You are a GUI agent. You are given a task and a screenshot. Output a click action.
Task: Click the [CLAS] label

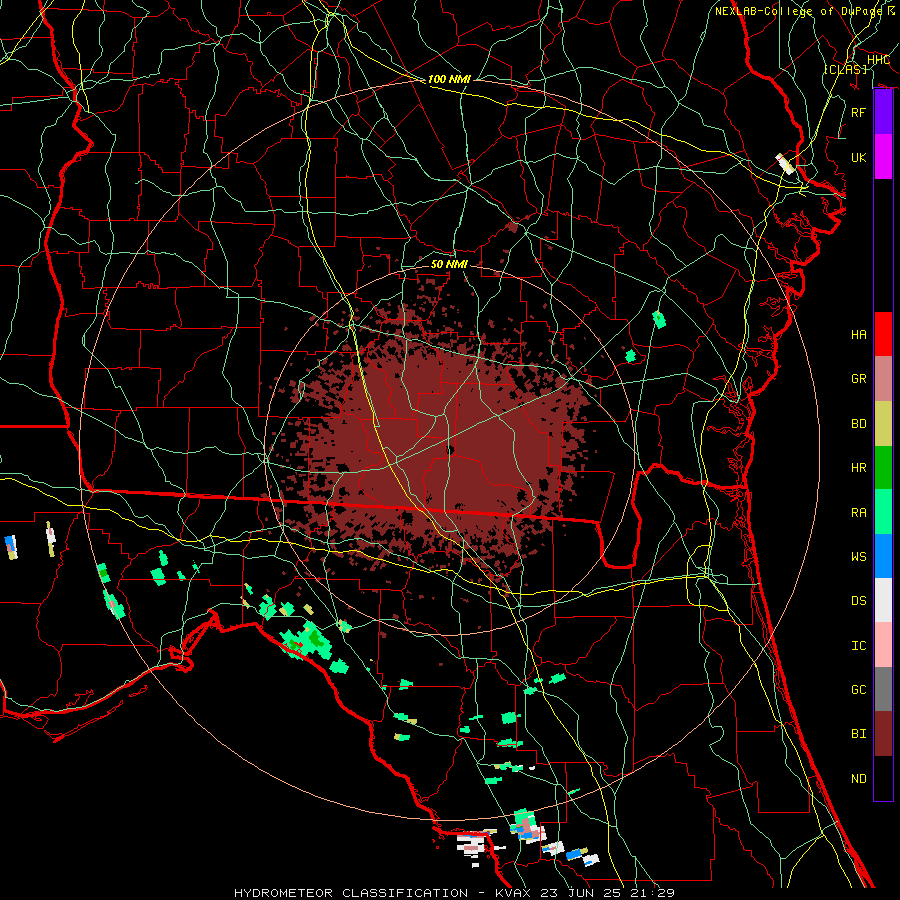(845, 69)
